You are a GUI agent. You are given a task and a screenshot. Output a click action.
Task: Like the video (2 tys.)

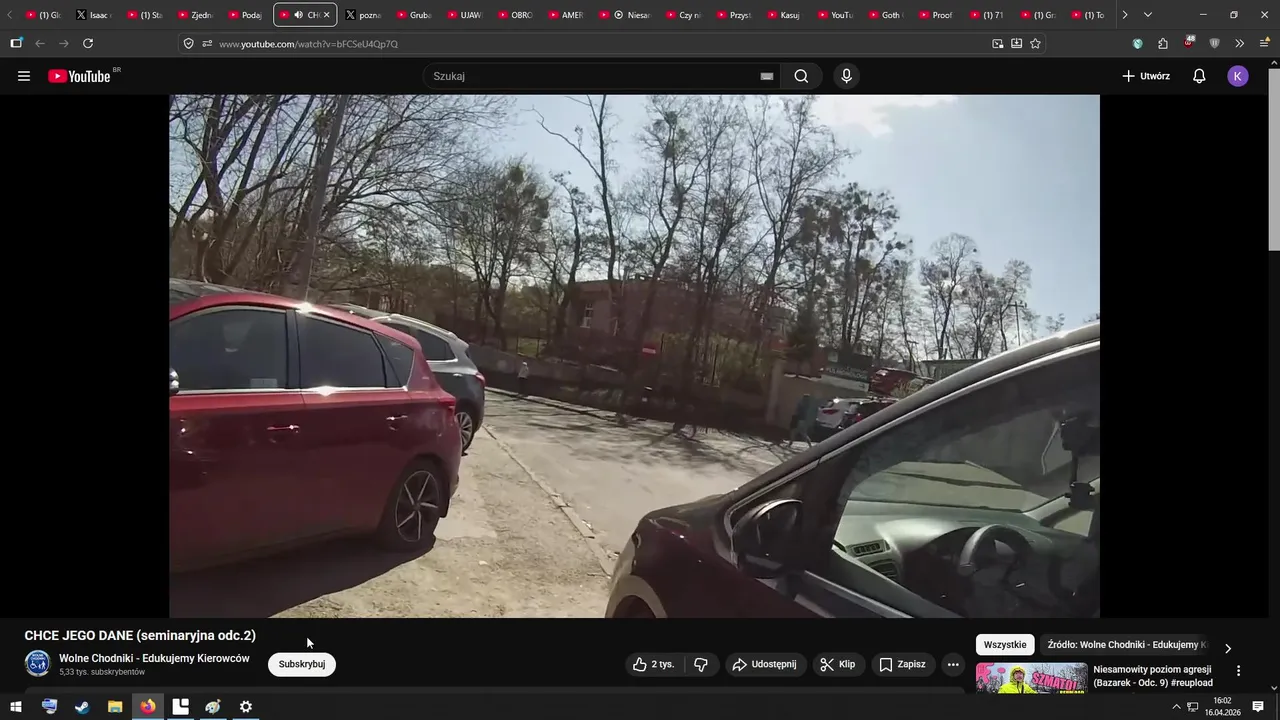(x=654, y=664)
